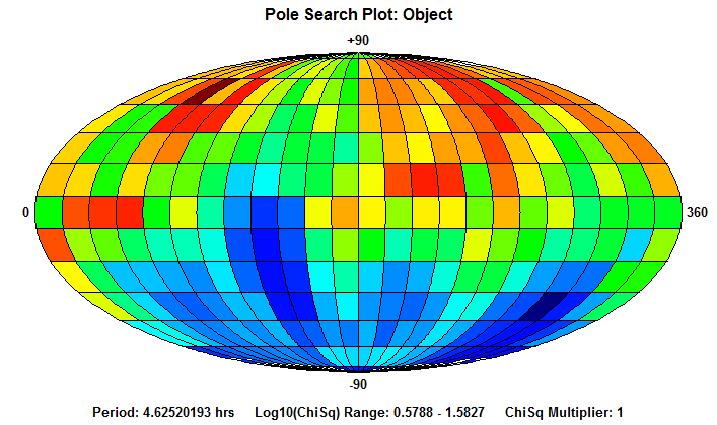This screenshot has height=425, width=717.
Task: Click the "Pole Search Plot: Object" title
Action: (x=358, y=15)
